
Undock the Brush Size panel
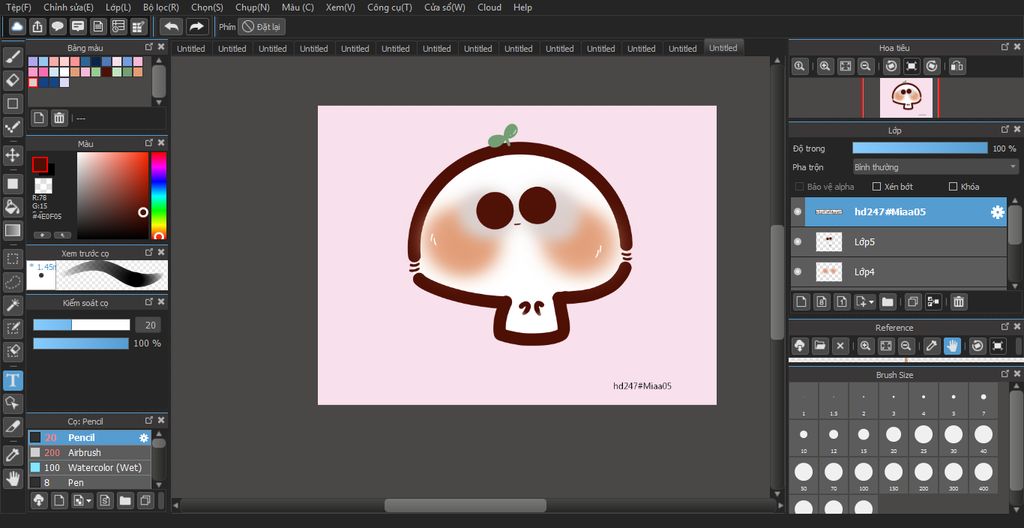1004,374
